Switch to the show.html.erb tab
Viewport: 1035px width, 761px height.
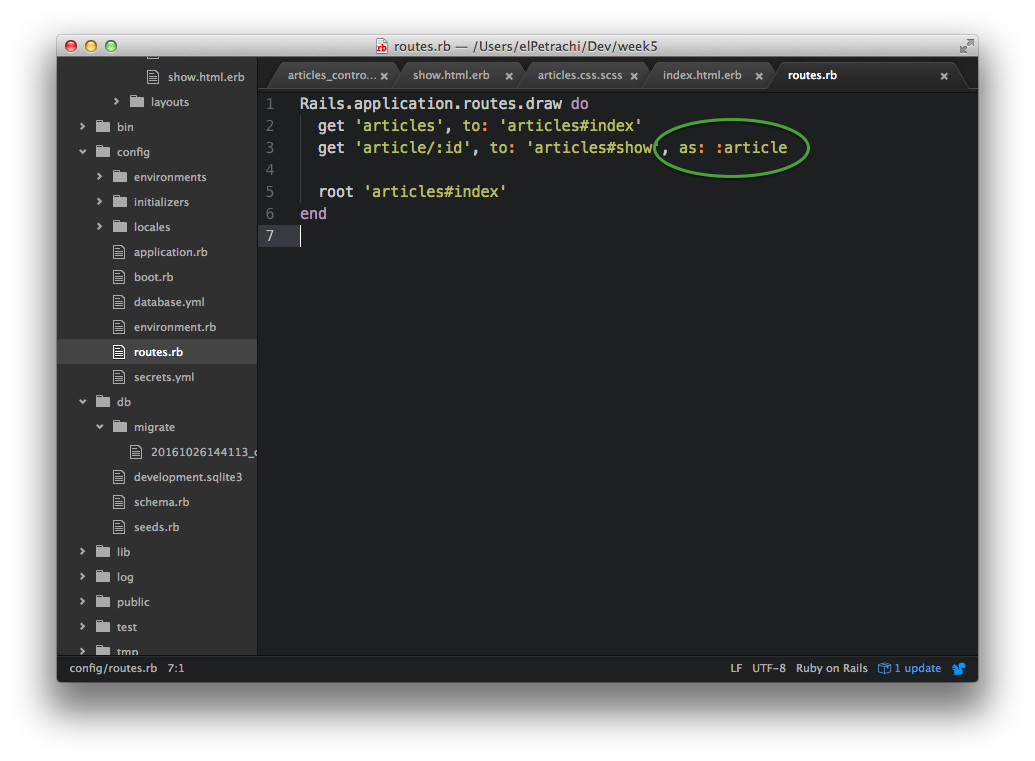451,75
